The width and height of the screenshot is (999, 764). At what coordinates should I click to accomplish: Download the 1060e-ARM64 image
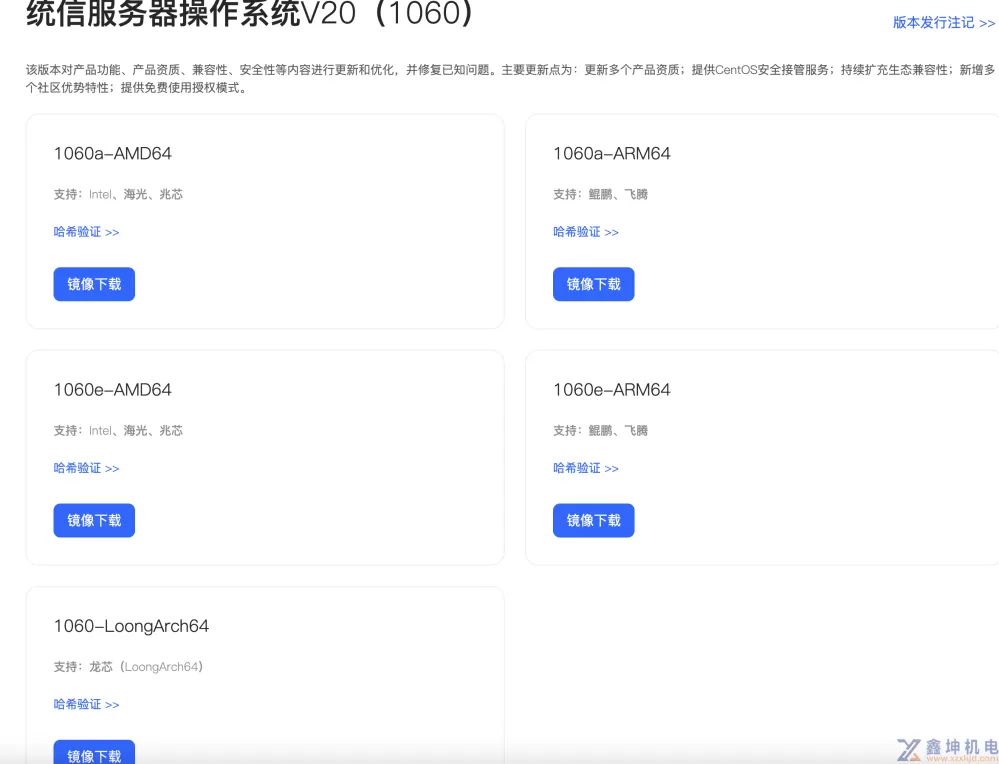click(593, 521)
